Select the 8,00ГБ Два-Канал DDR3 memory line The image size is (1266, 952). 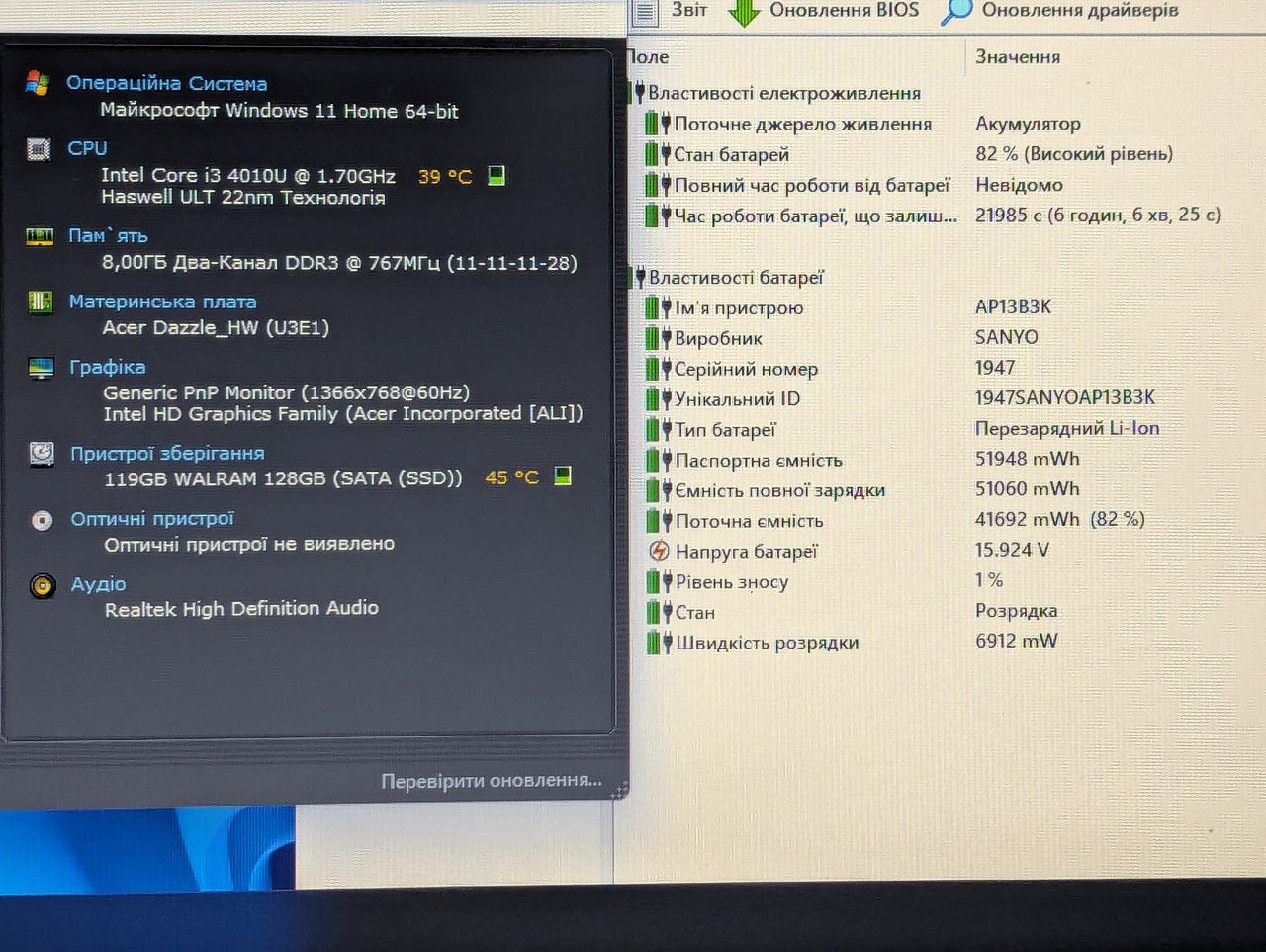[339, 263]
